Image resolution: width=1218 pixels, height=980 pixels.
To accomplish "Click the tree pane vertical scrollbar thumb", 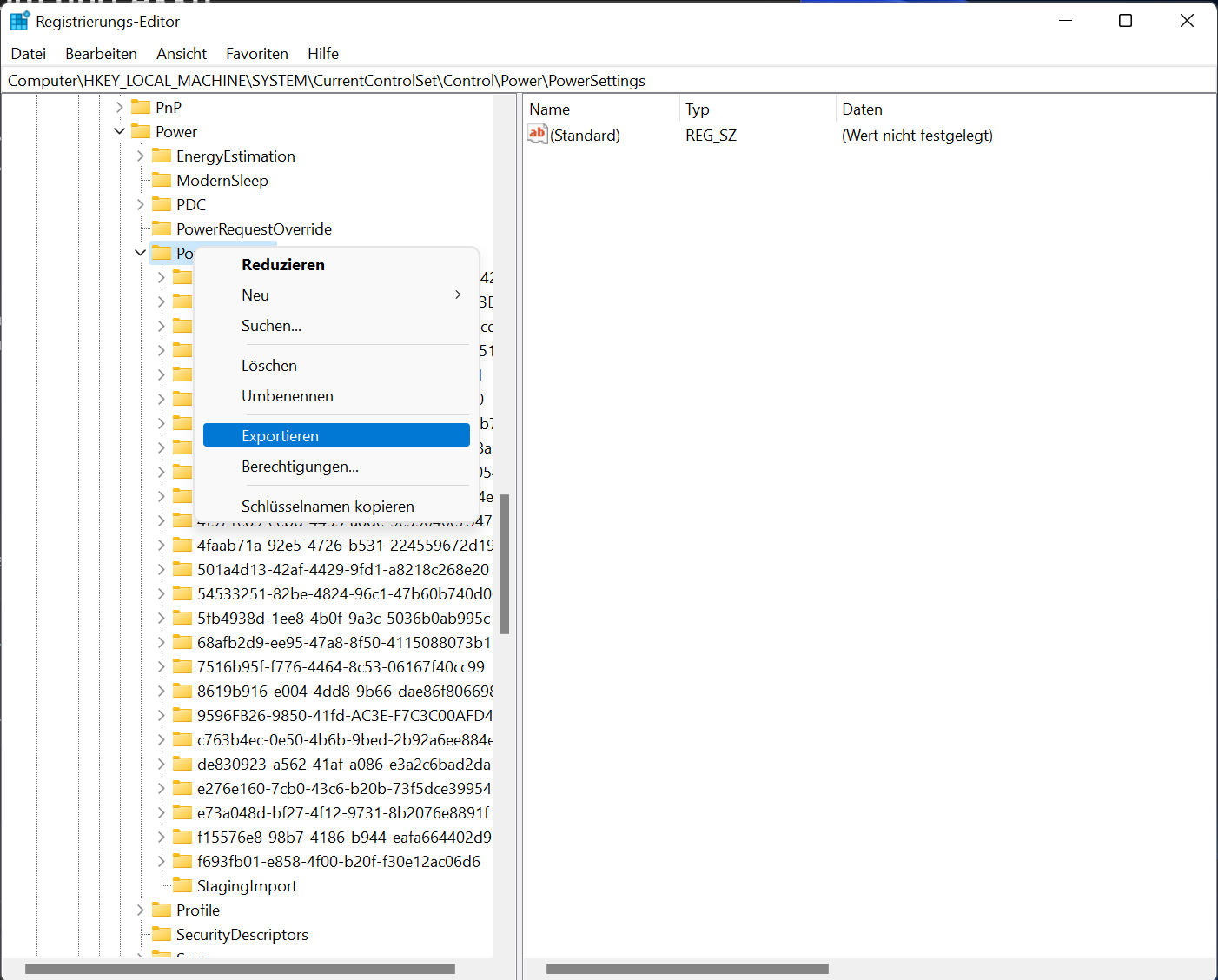I will [x=505, y=564].
